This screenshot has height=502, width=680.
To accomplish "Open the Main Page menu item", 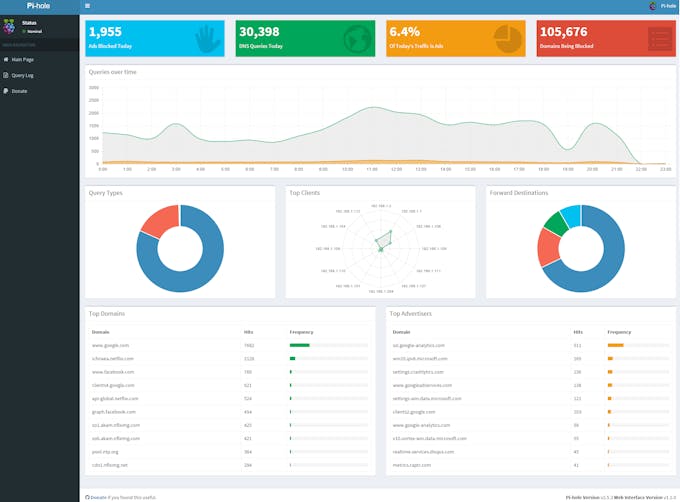I will [x=39, y=59].
